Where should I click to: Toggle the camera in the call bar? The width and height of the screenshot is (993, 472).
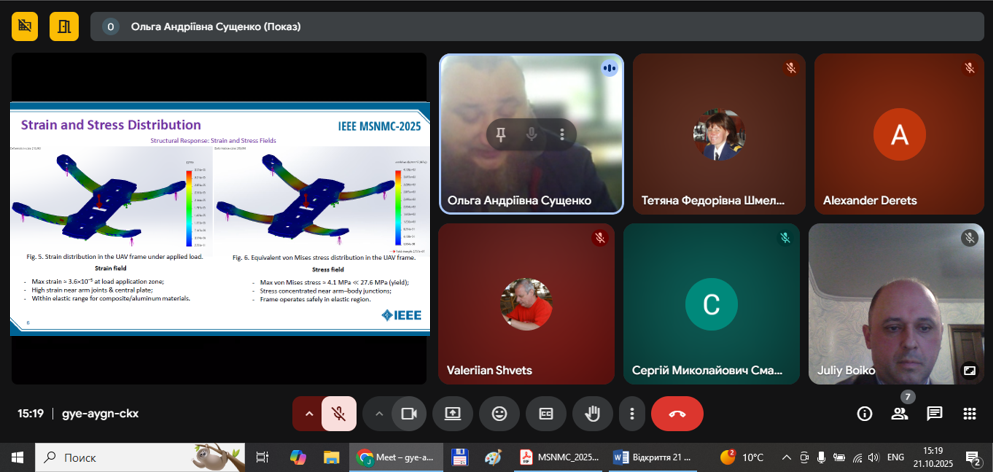(x=408, y=413)
